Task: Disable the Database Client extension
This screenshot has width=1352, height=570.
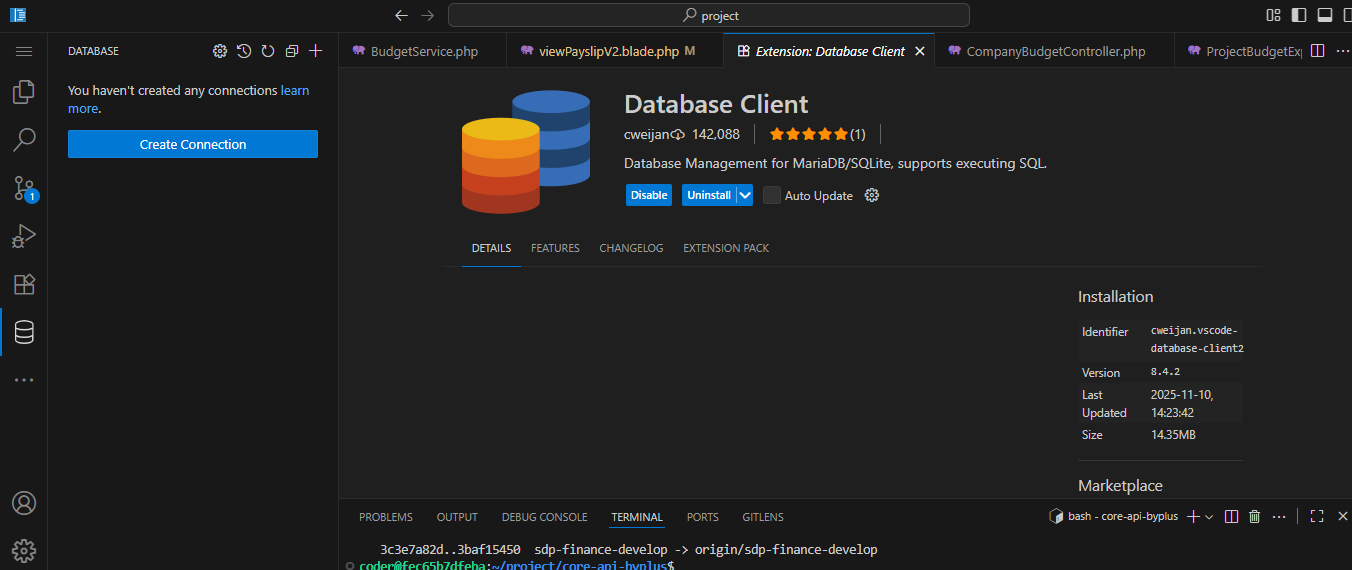Action: pyautogui.click(x=649, y=195)
